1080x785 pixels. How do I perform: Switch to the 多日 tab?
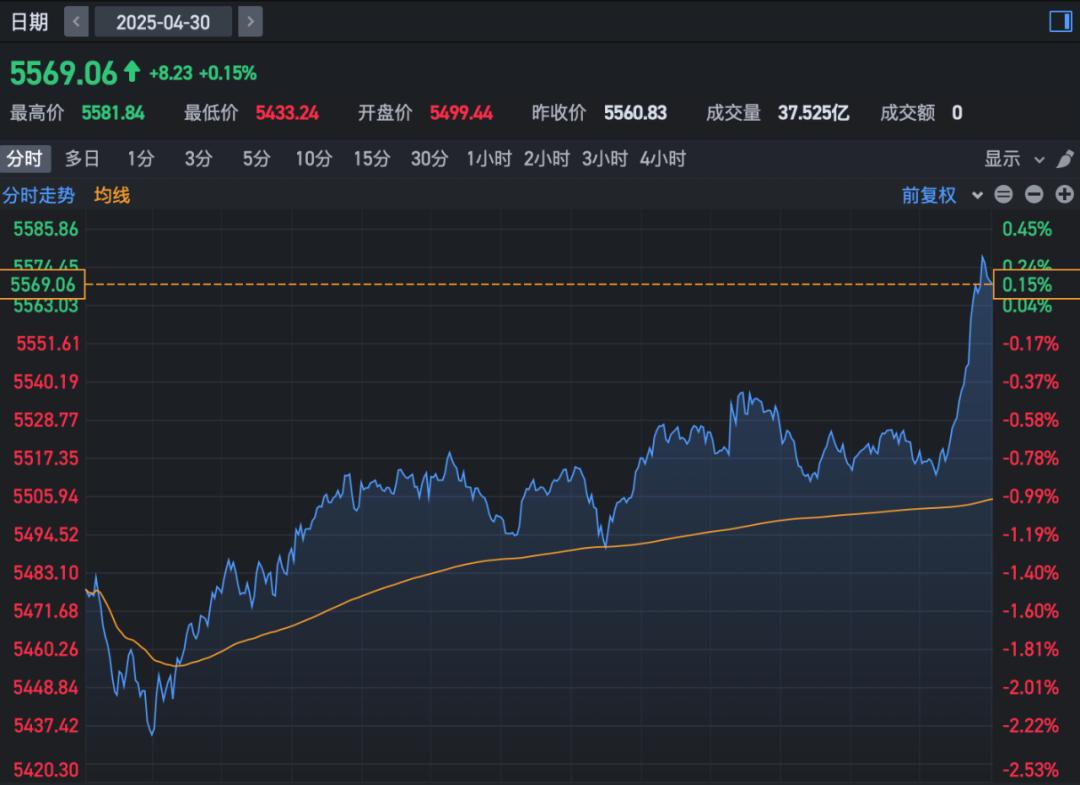(x=83, y=158)
